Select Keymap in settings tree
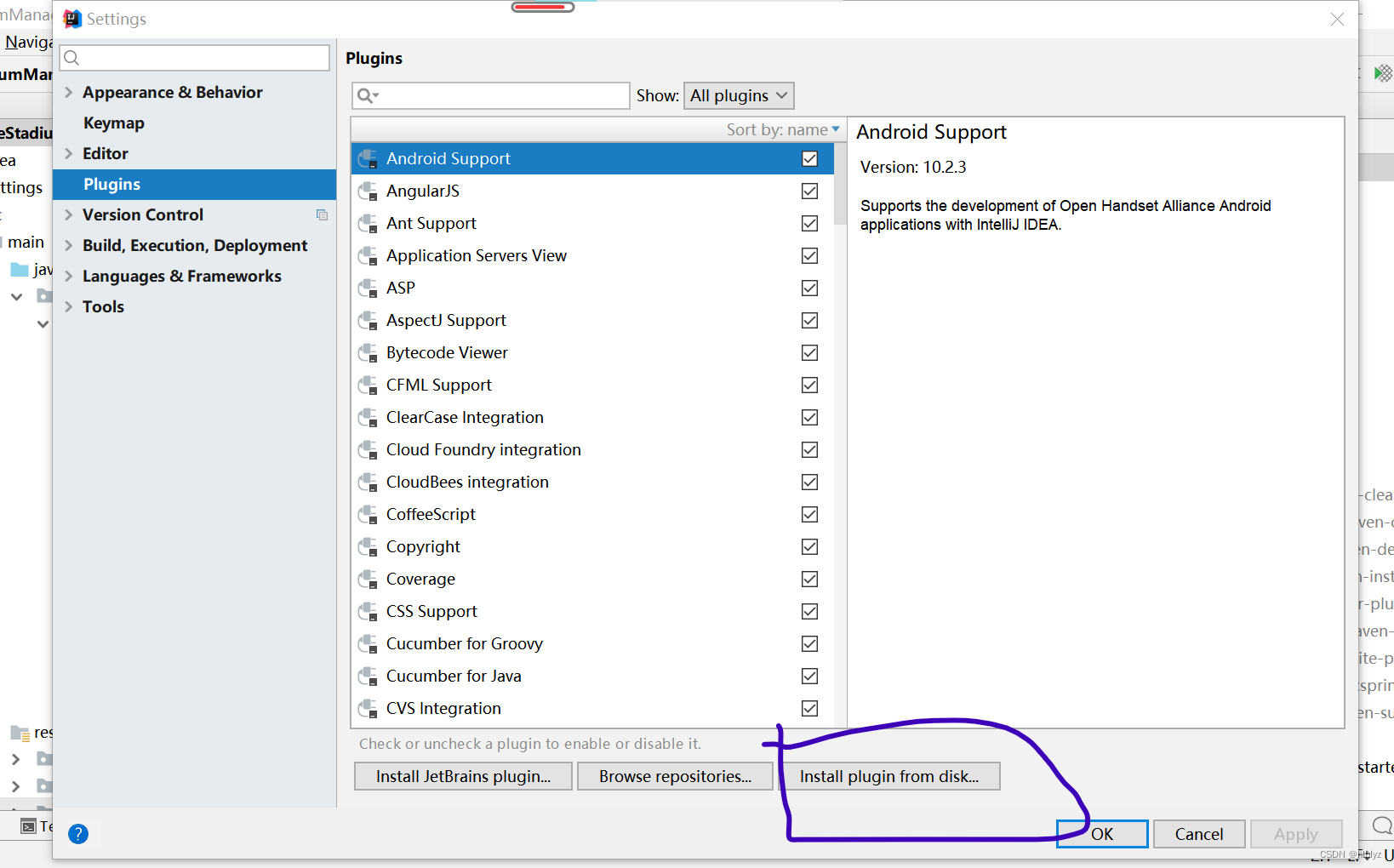 (114, 123)
